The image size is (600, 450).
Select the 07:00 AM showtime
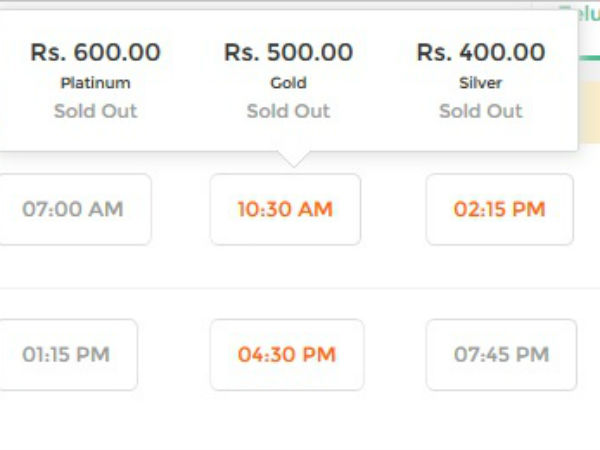[x=73, y=210]
